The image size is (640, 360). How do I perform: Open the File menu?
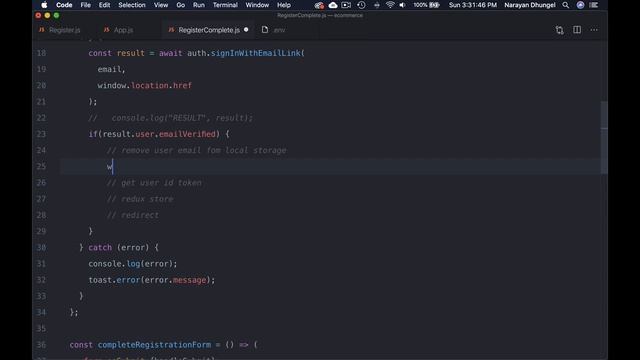pos(85,5)
